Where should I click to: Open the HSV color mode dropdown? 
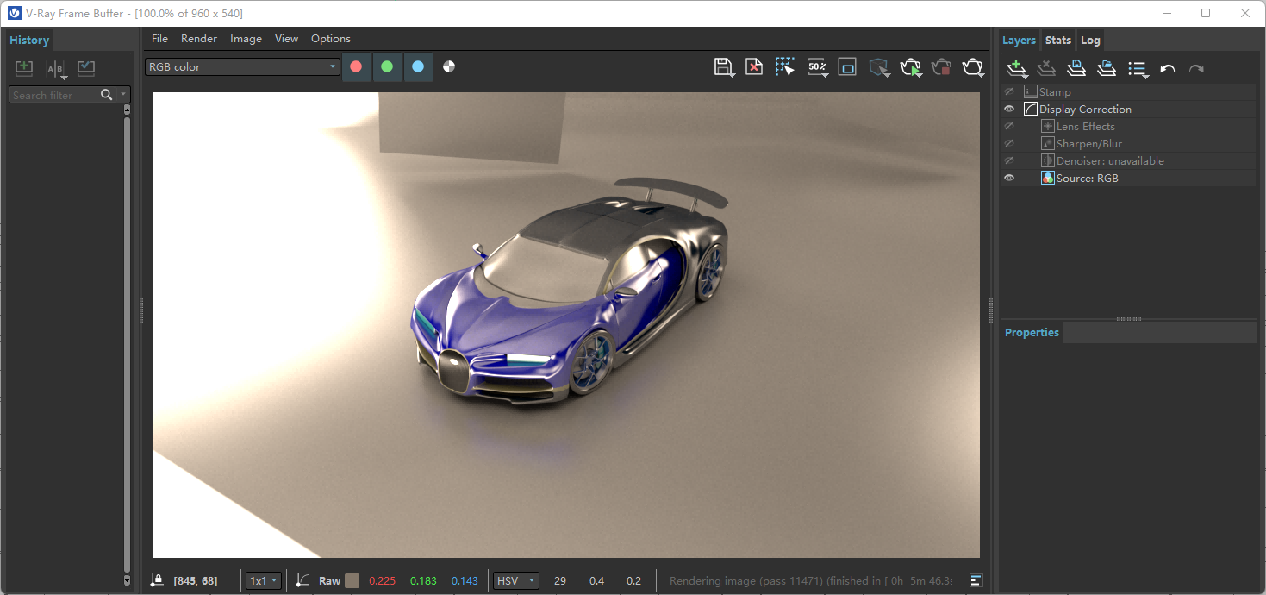[516, 581]
